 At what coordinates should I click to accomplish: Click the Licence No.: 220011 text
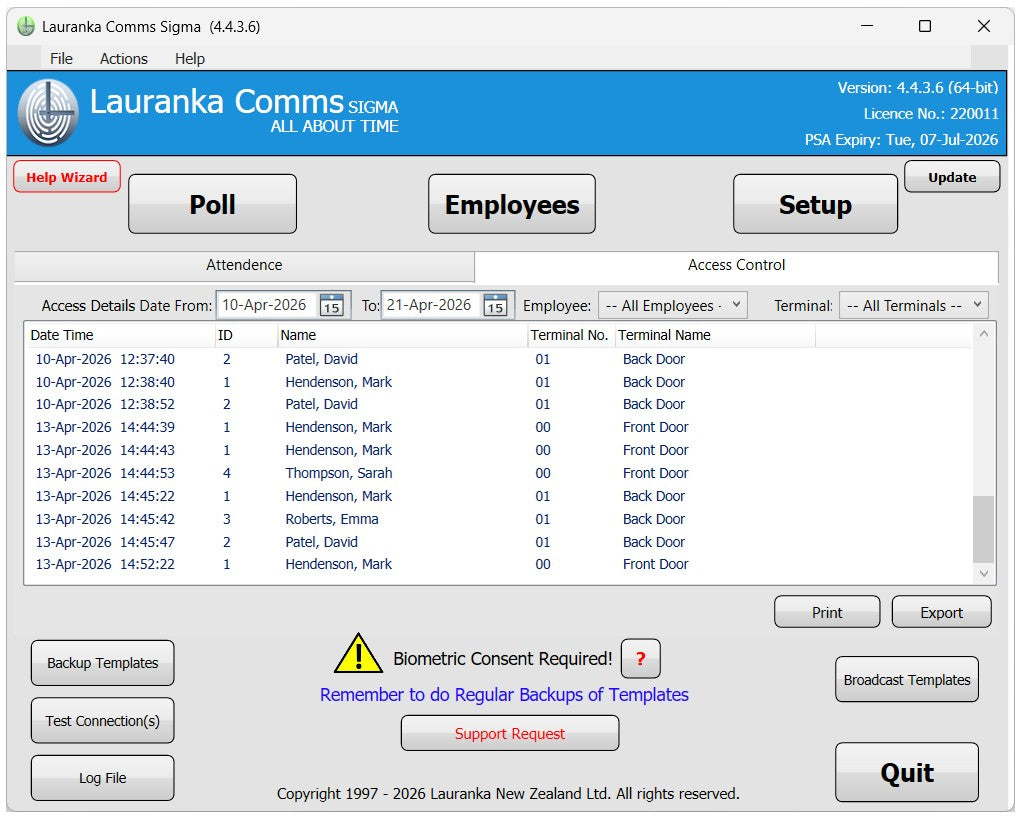[x=931, y=114]
